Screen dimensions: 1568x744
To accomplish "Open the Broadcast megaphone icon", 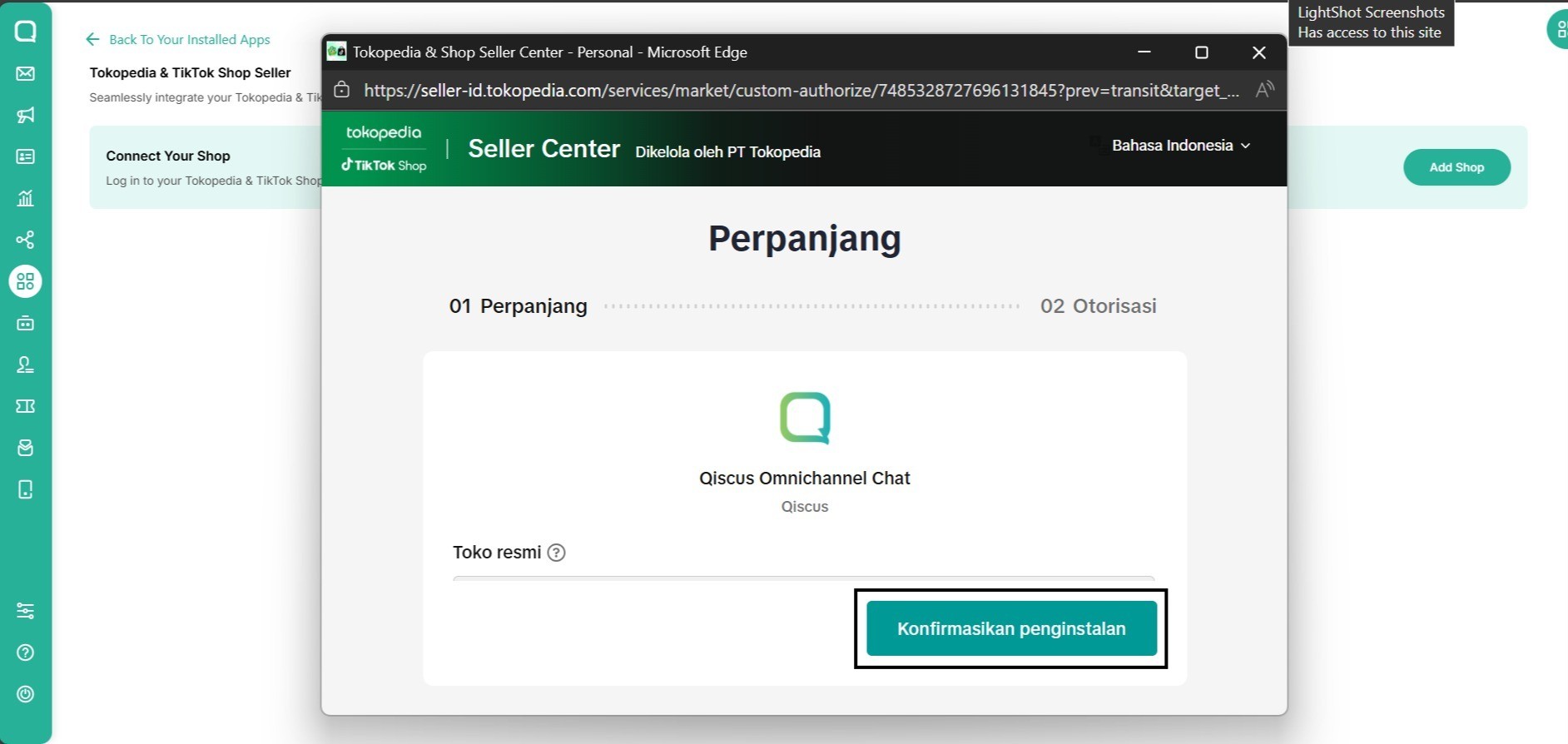I will 26,115.
